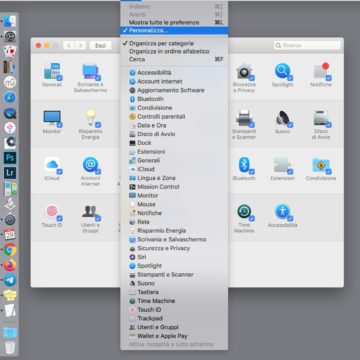Viewport: 360px width, 360px height.
Task: Open Disco di Avvio pane icon
Action: [x=321, y=118]
